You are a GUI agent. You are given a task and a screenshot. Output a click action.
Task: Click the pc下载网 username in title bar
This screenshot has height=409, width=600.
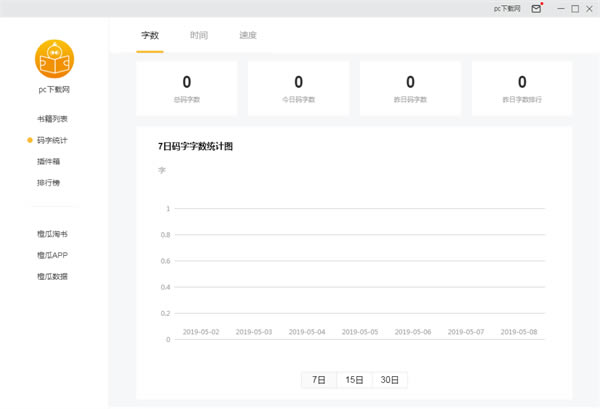coord(507,8)
